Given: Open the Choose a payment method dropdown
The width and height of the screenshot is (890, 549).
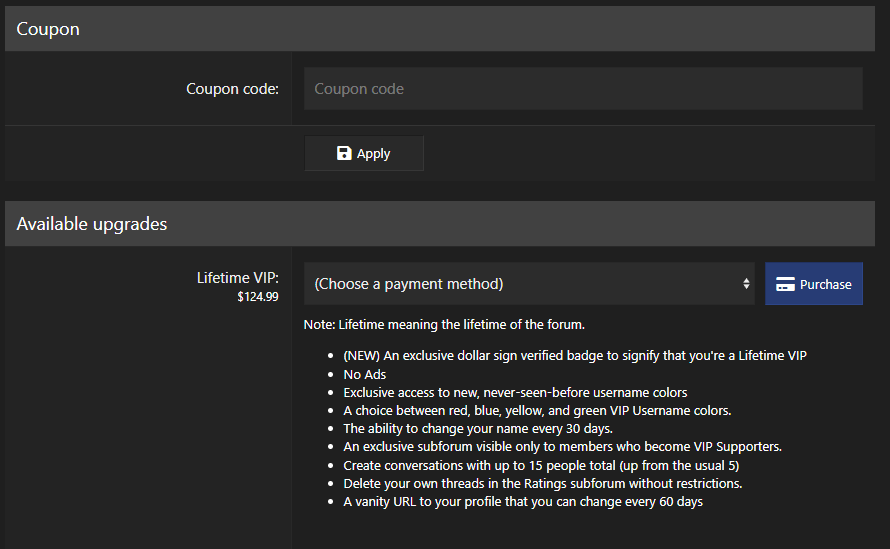Looking at the screenshot, I should point(528,284).
